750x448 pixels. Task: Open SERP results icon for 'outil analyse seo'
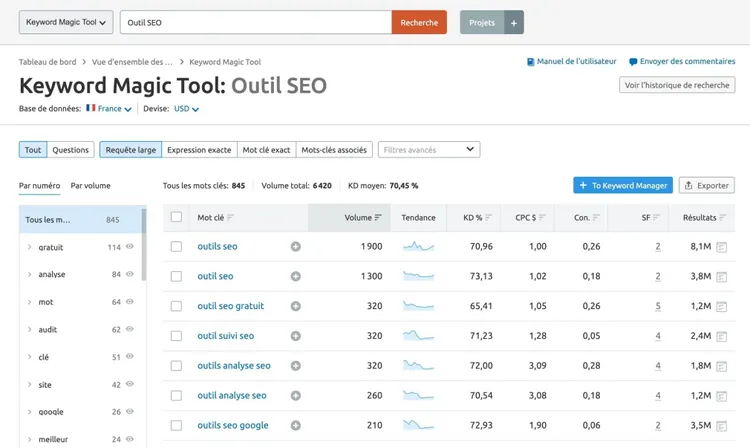[722, 396]
